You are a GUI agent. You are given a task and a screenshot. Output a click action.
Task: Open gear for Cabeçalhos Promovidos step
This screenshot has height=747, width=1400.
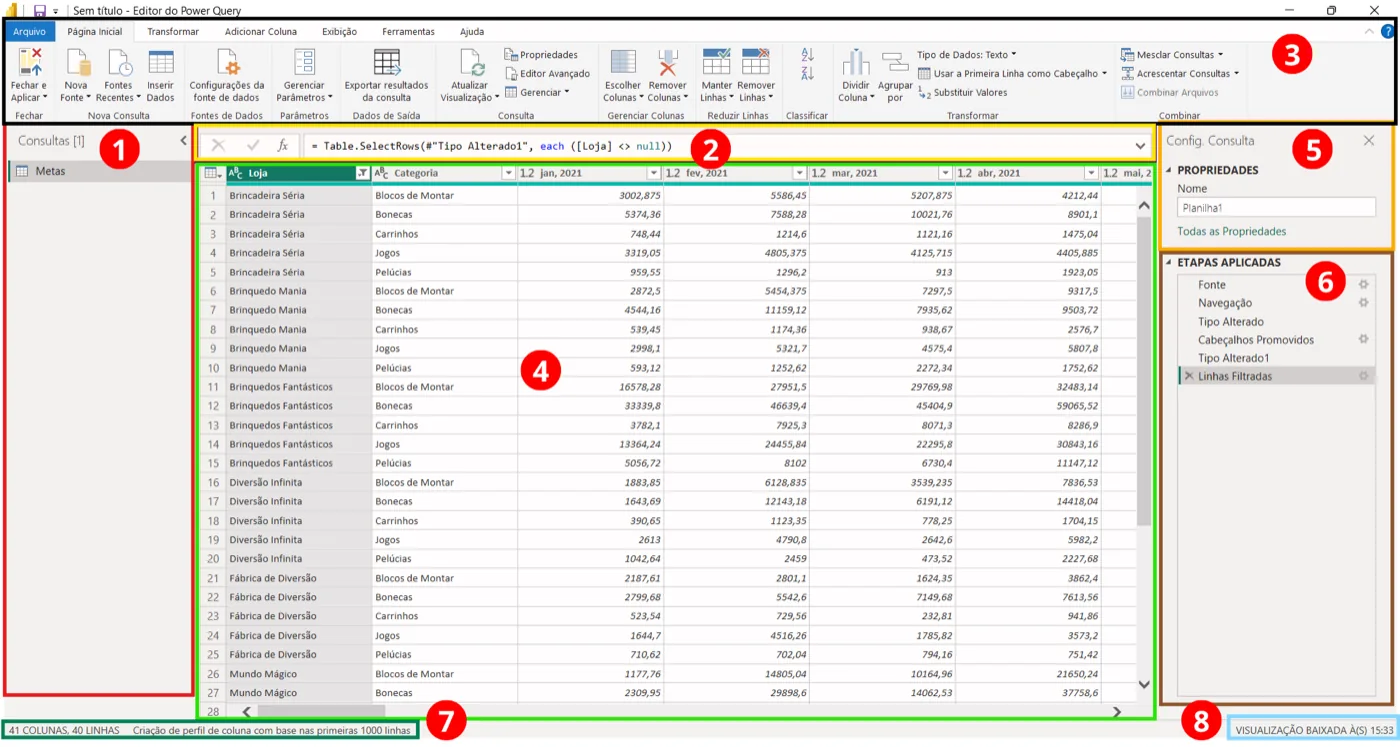coord(1362,339)
